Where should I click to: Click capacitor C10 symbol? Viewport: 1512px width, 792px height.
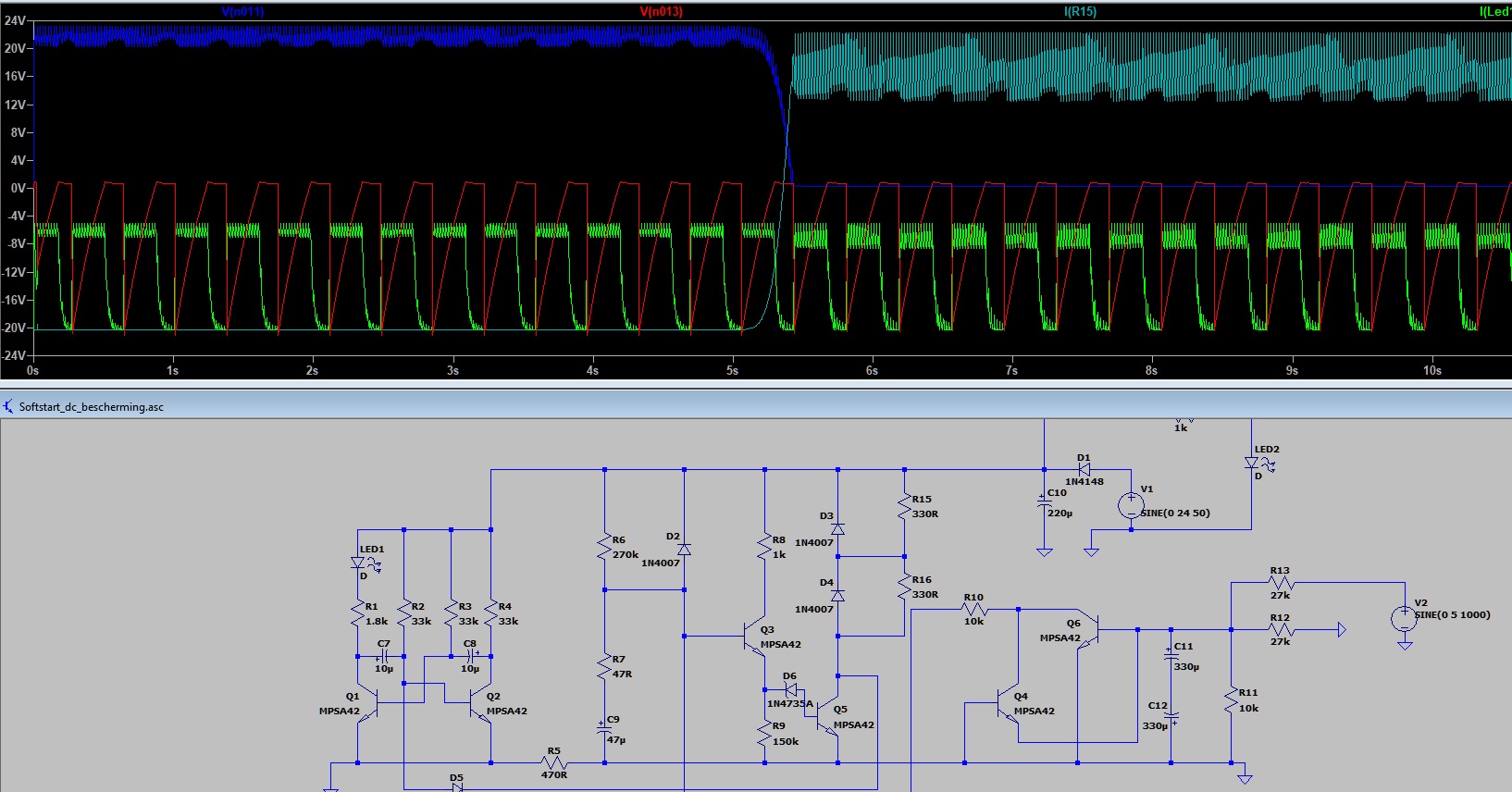tap(1044, 501)
